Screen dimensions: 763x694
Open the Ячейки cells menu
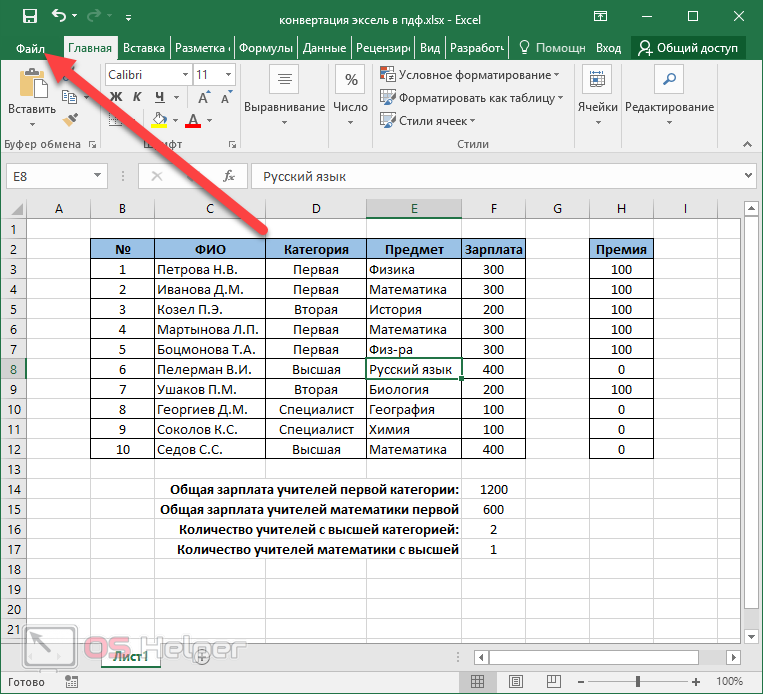[598, 97]
